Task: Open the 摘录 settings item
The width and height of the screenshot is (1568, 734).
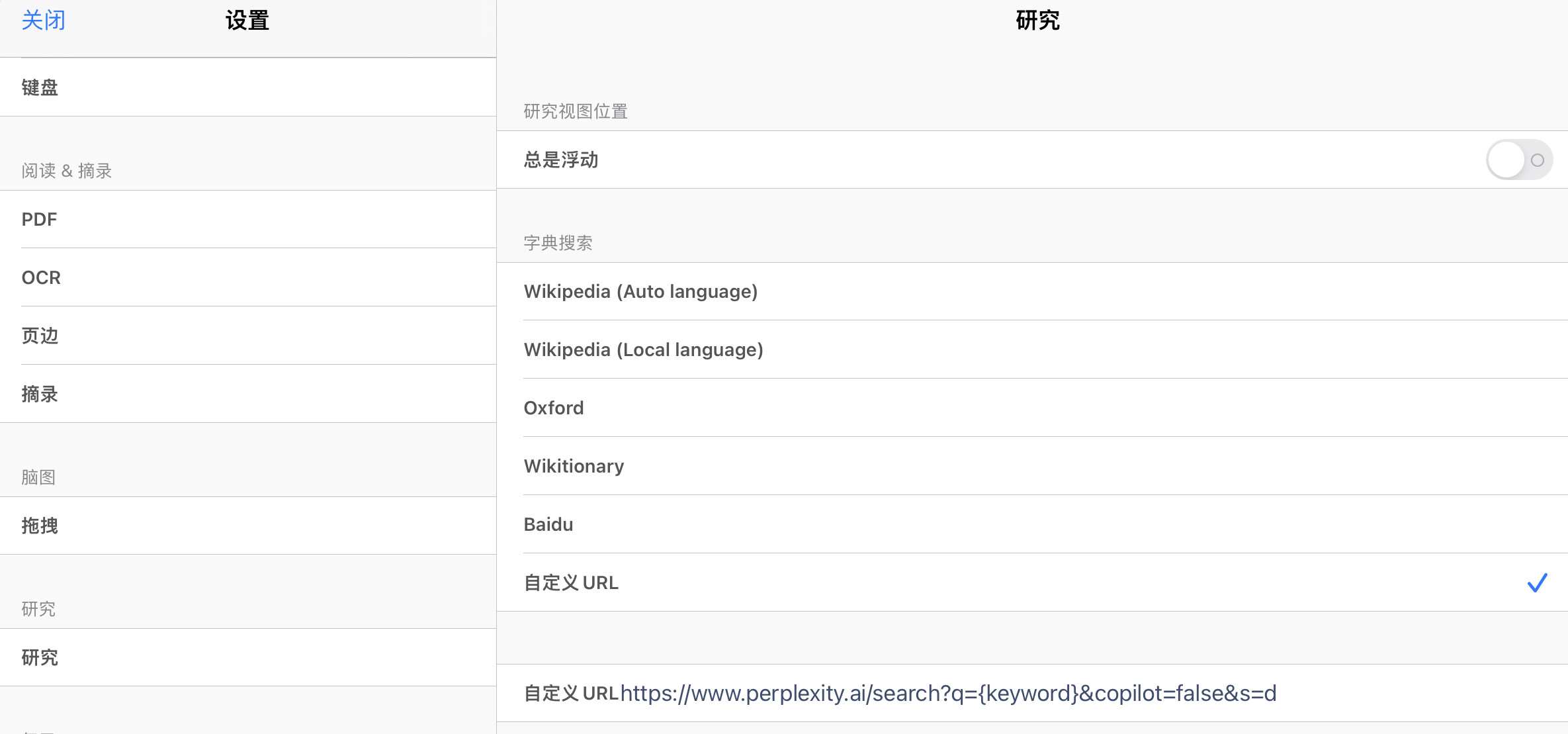Action: coord(248,394)
